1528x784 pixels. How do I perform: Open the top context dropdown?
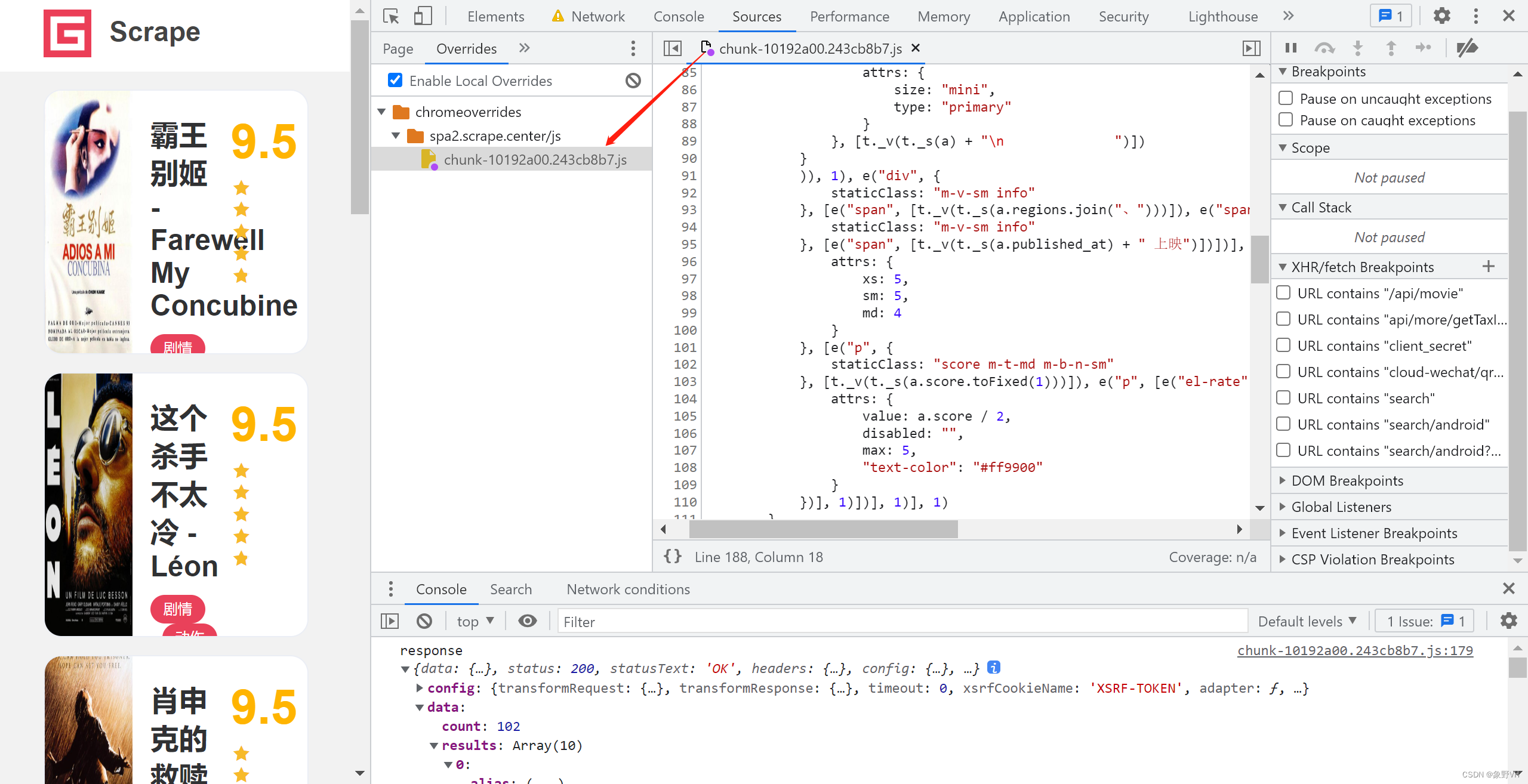point(475,621)
